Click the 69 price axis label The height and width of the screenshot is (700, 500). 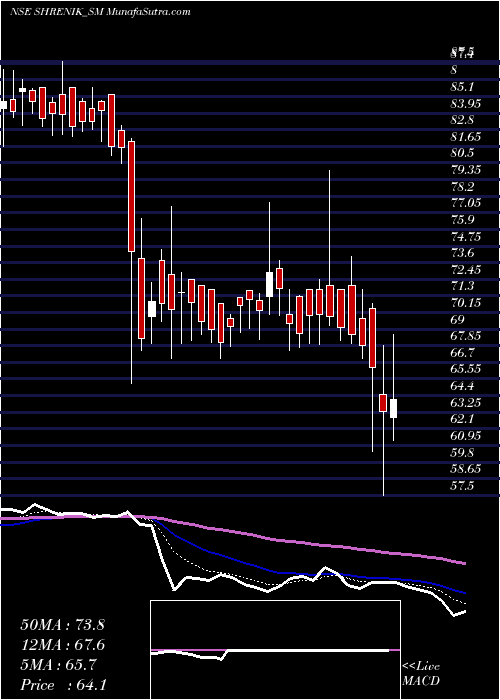(458, 320)
